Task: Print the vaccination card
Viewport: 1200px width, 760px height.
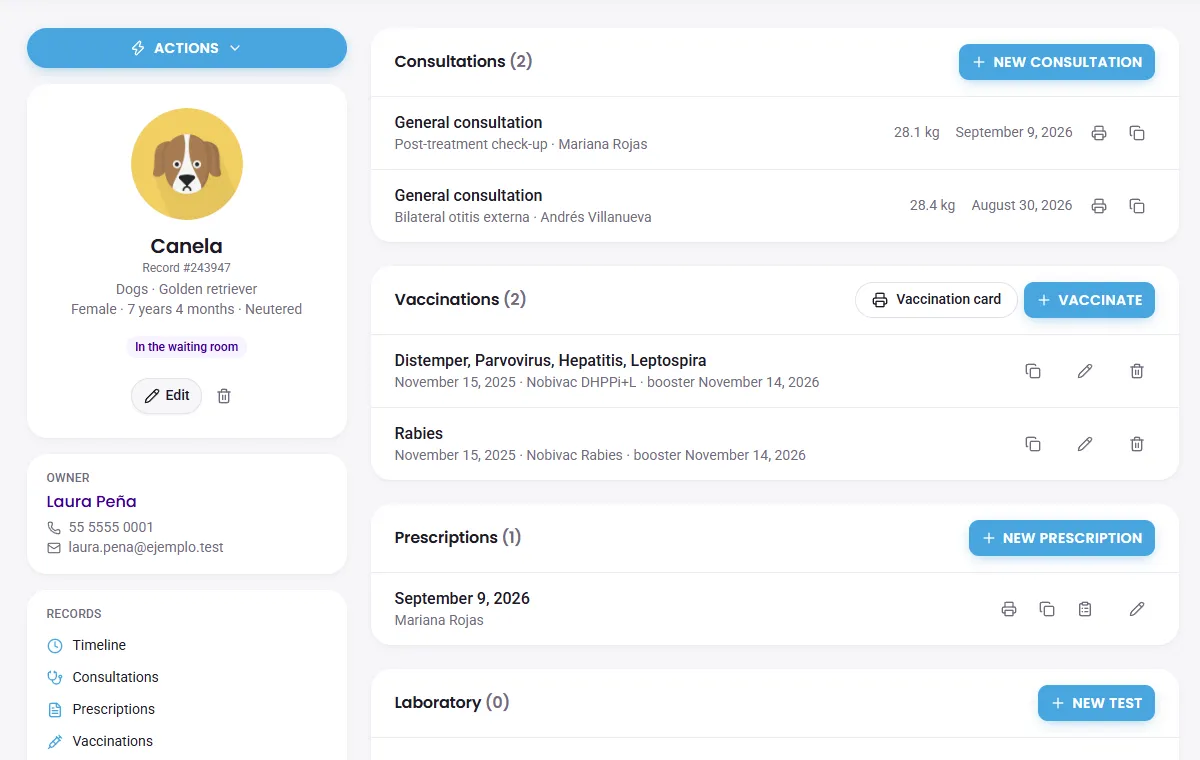Action: point(936,300)
